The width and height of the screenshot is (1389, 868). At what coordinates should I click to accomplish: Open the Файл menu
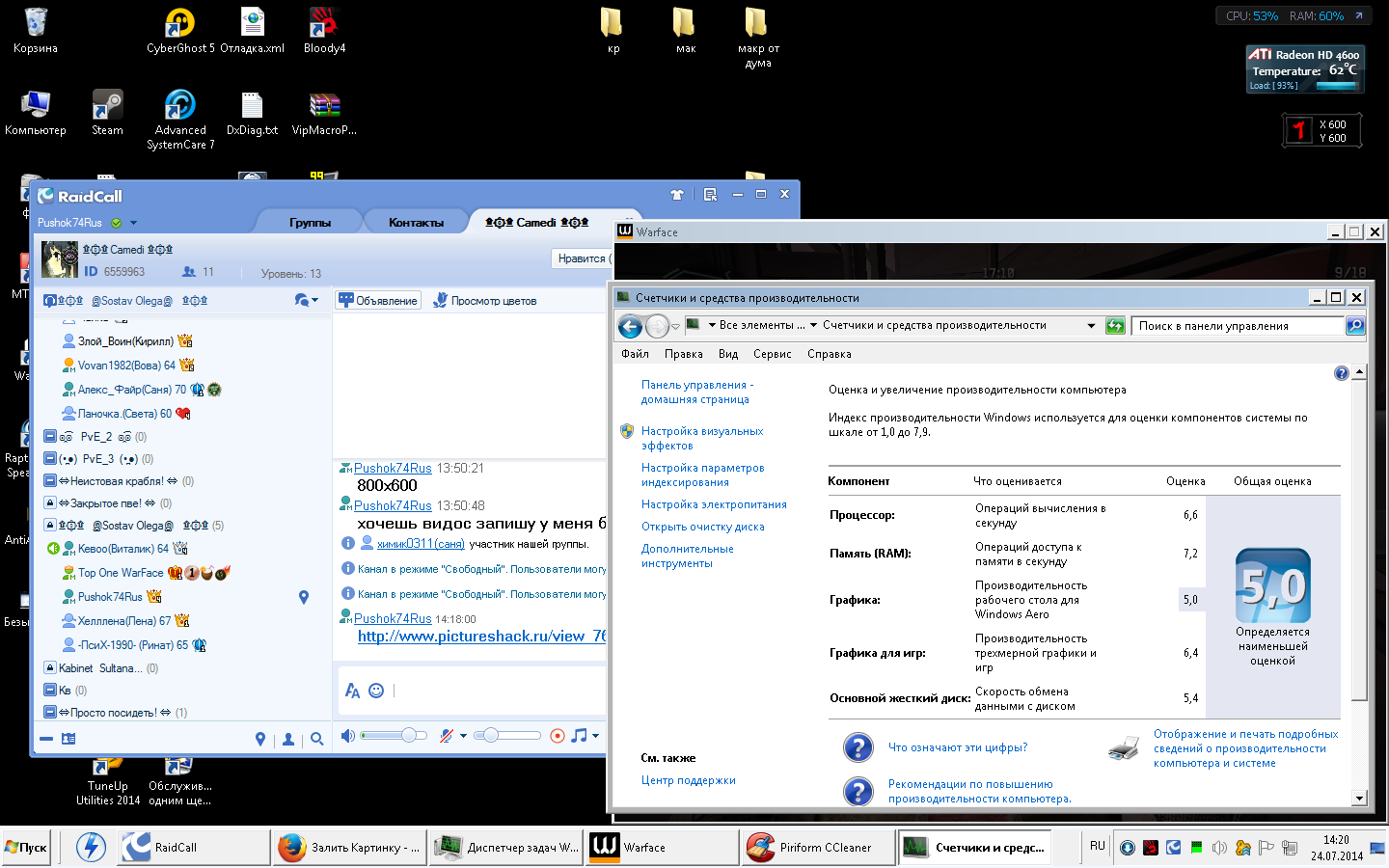pos(635,354)
